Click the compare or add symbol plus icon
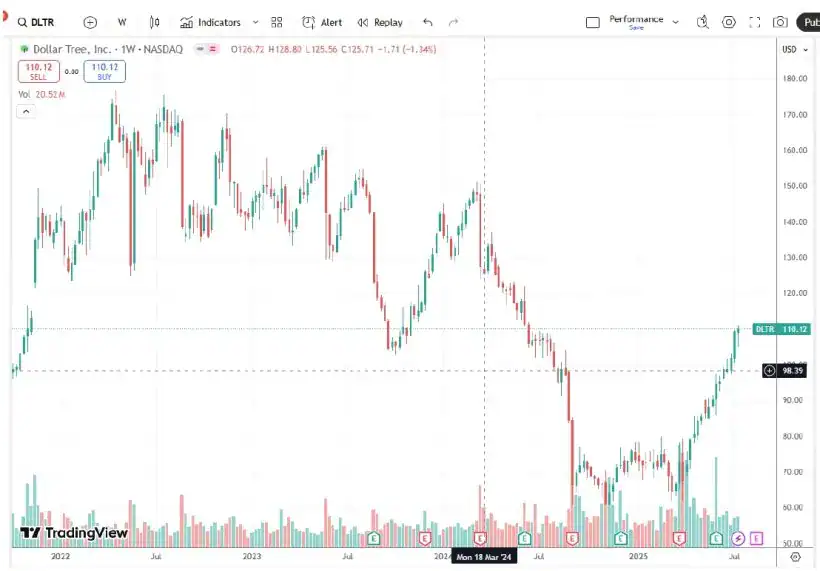820x571 pixels. coord(91,22)
